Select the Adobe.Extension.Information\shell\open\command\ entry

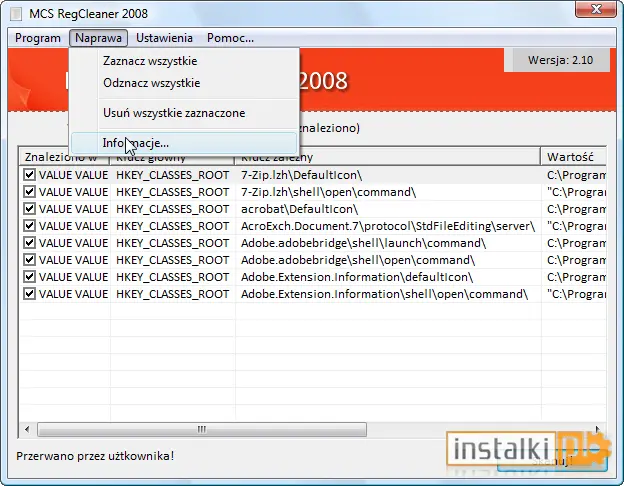click(x=384, y=294)
